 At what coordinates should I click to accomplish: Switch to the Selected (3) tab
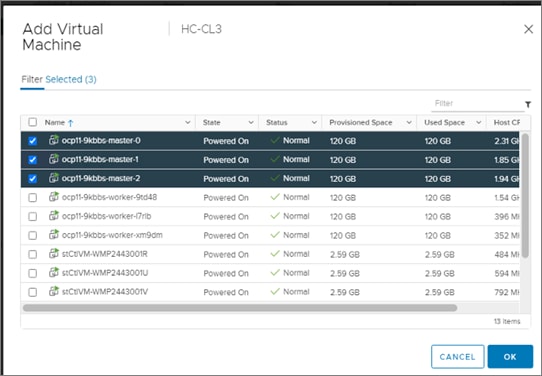(71, 79)
